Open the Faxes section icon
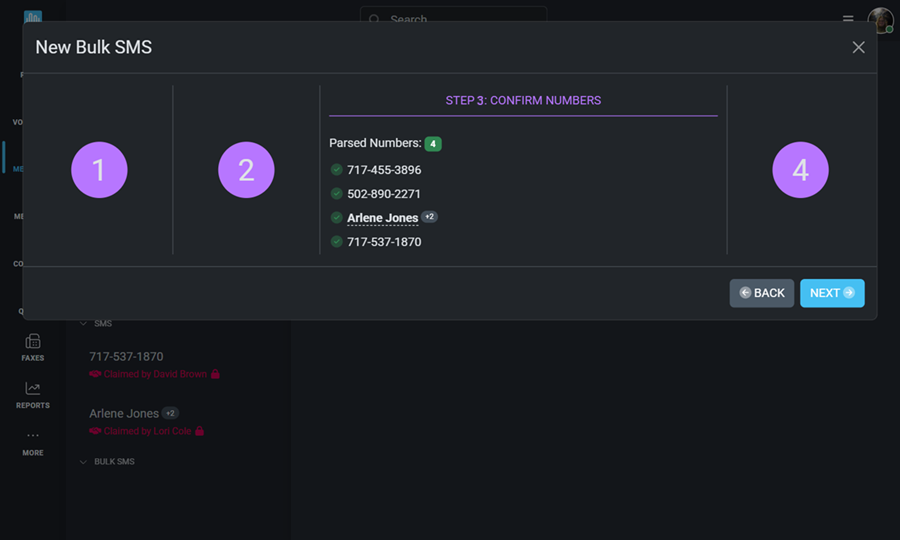This screenshot has width=900, height=540. tap(33, 342)
